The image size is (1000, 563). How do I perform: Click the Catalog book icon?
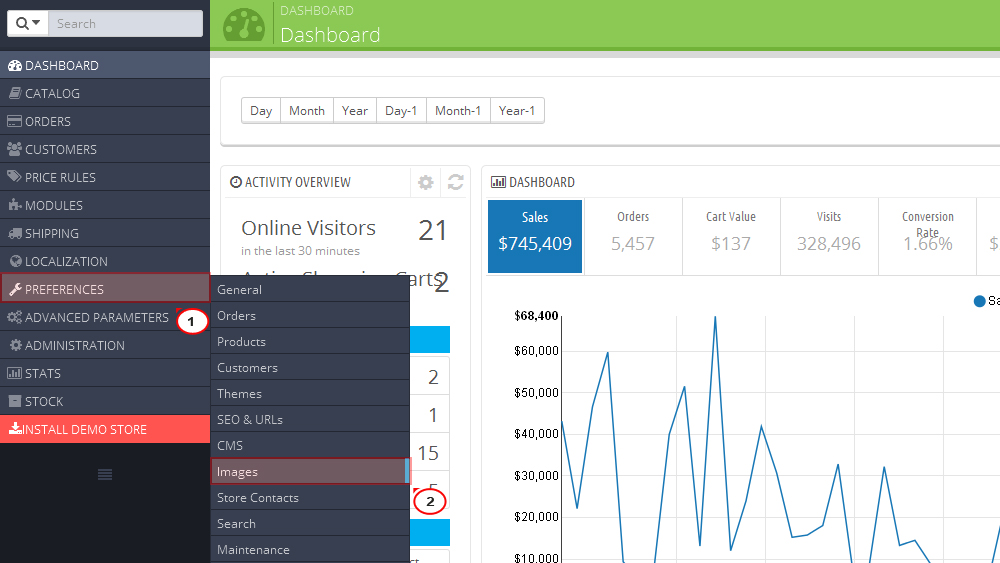pyautogui.click(x=15, y=93)
